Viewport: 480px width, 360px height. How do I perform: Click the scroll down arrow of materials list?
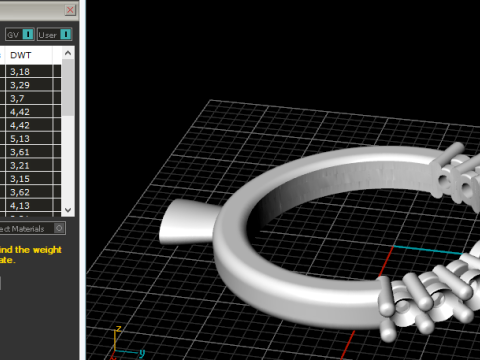click(68, 210)
